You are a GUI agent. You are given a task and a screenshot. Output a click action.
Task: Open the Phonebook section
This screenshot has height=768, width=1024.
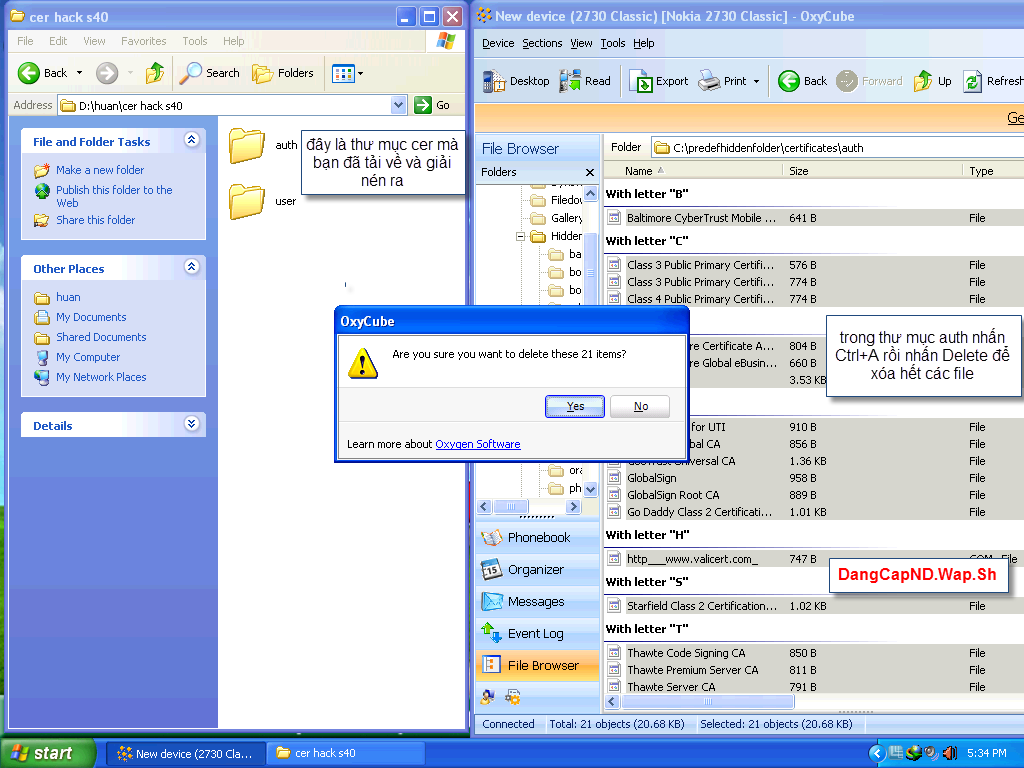click(537, 537)
